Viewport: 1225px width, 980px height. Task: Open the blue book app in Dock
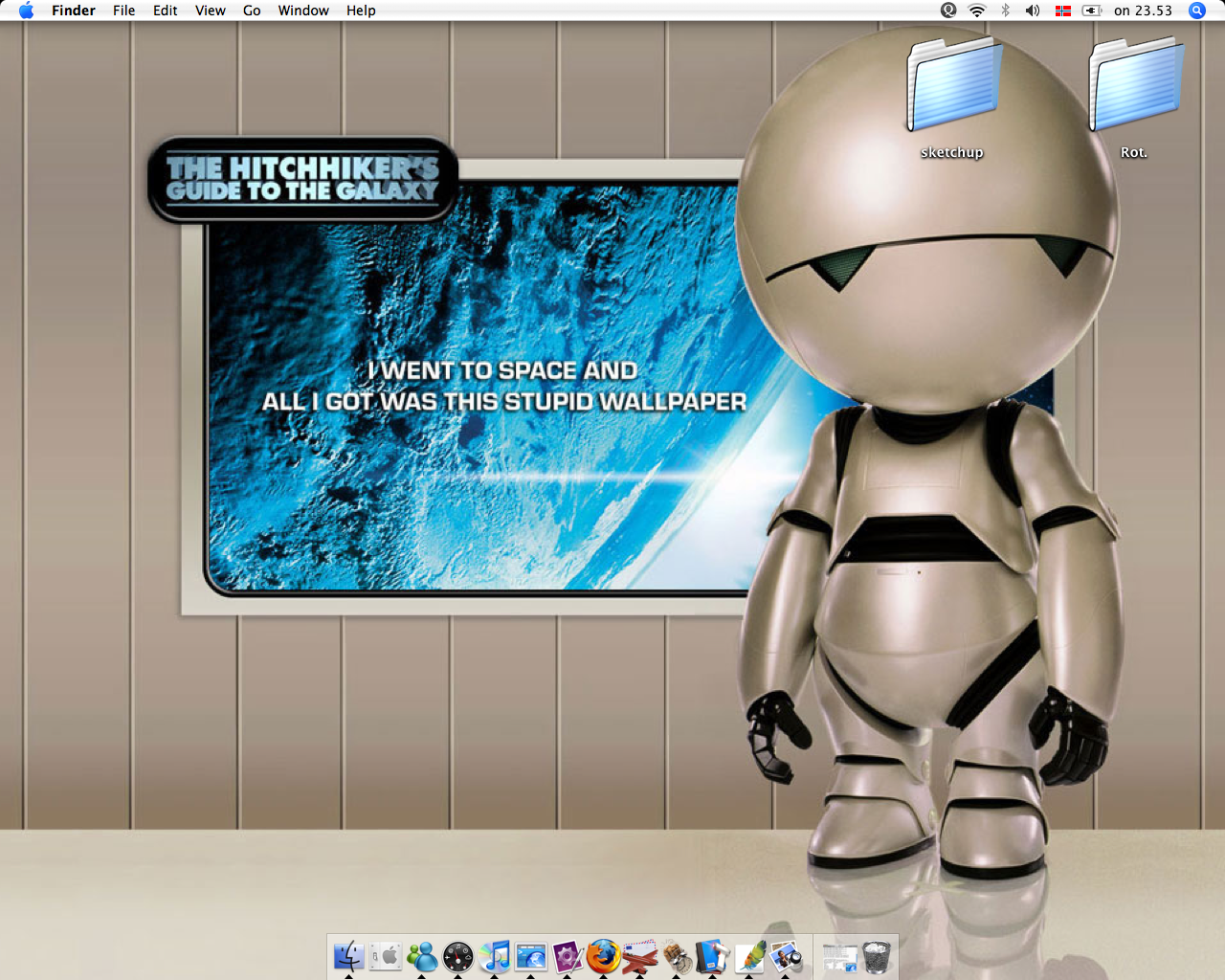[713, 956]
